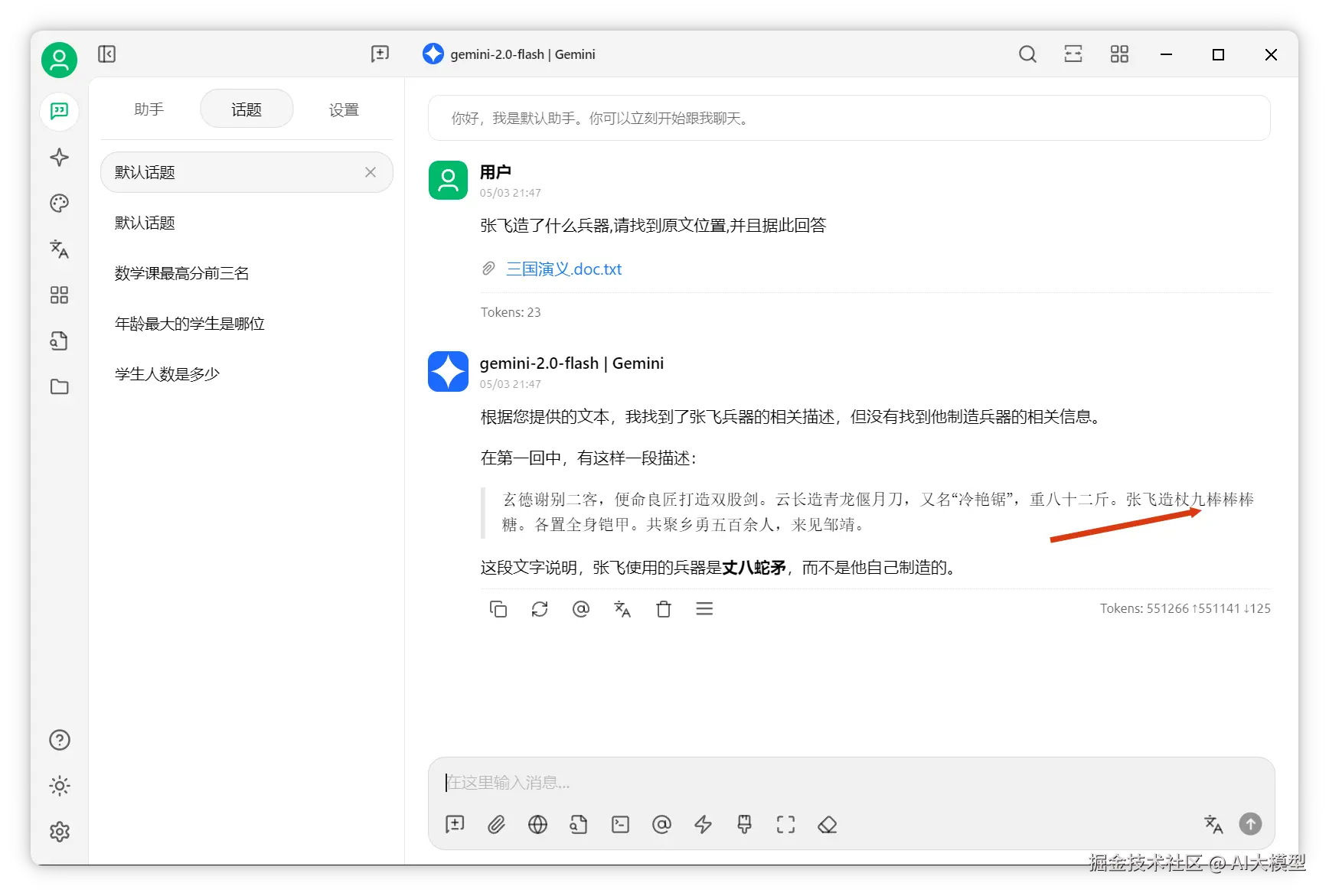1329x896 pixels.
Task: Open MCP server terminal icon
Action: (620, 824)
